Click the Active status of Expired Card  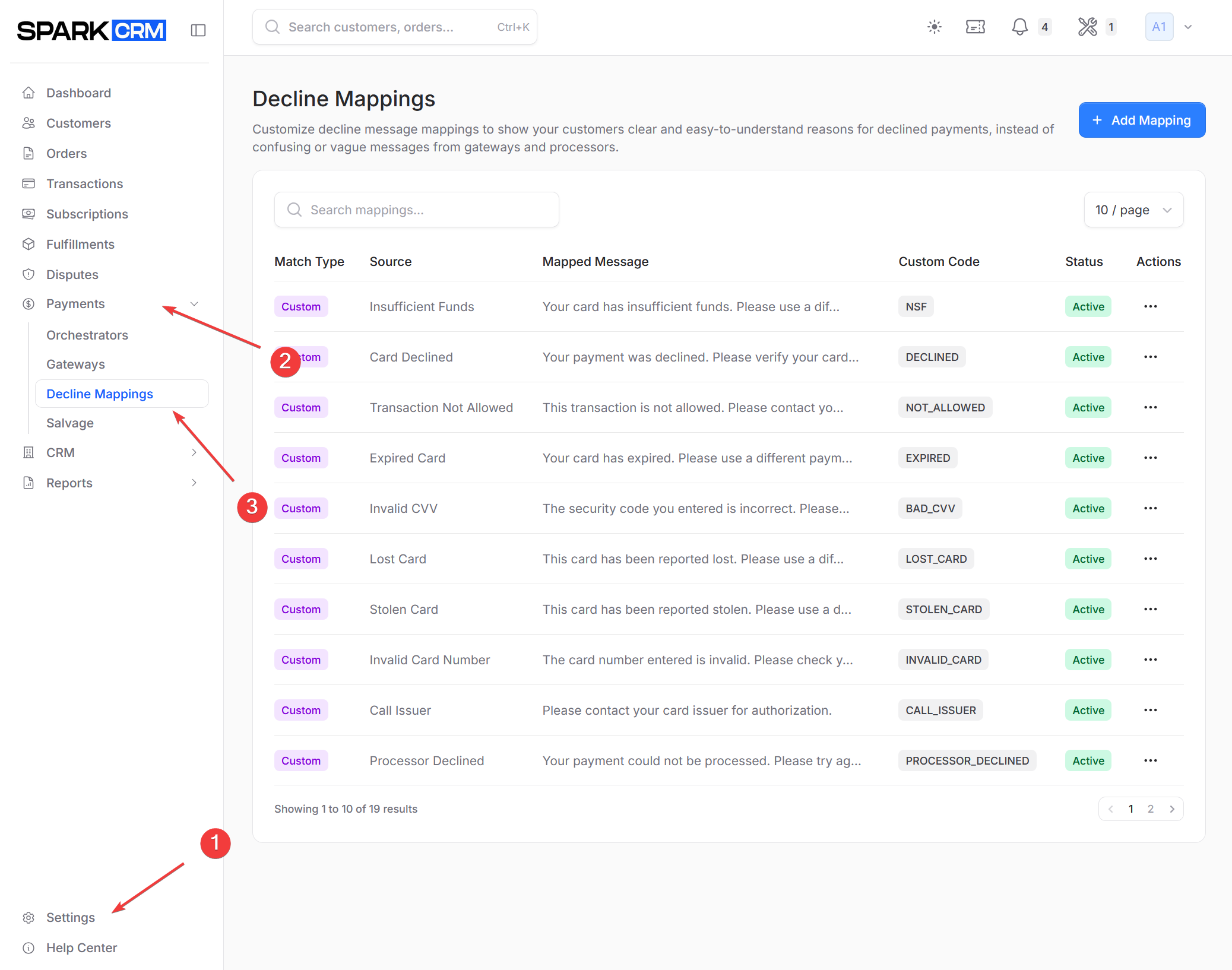point(1088,458)
